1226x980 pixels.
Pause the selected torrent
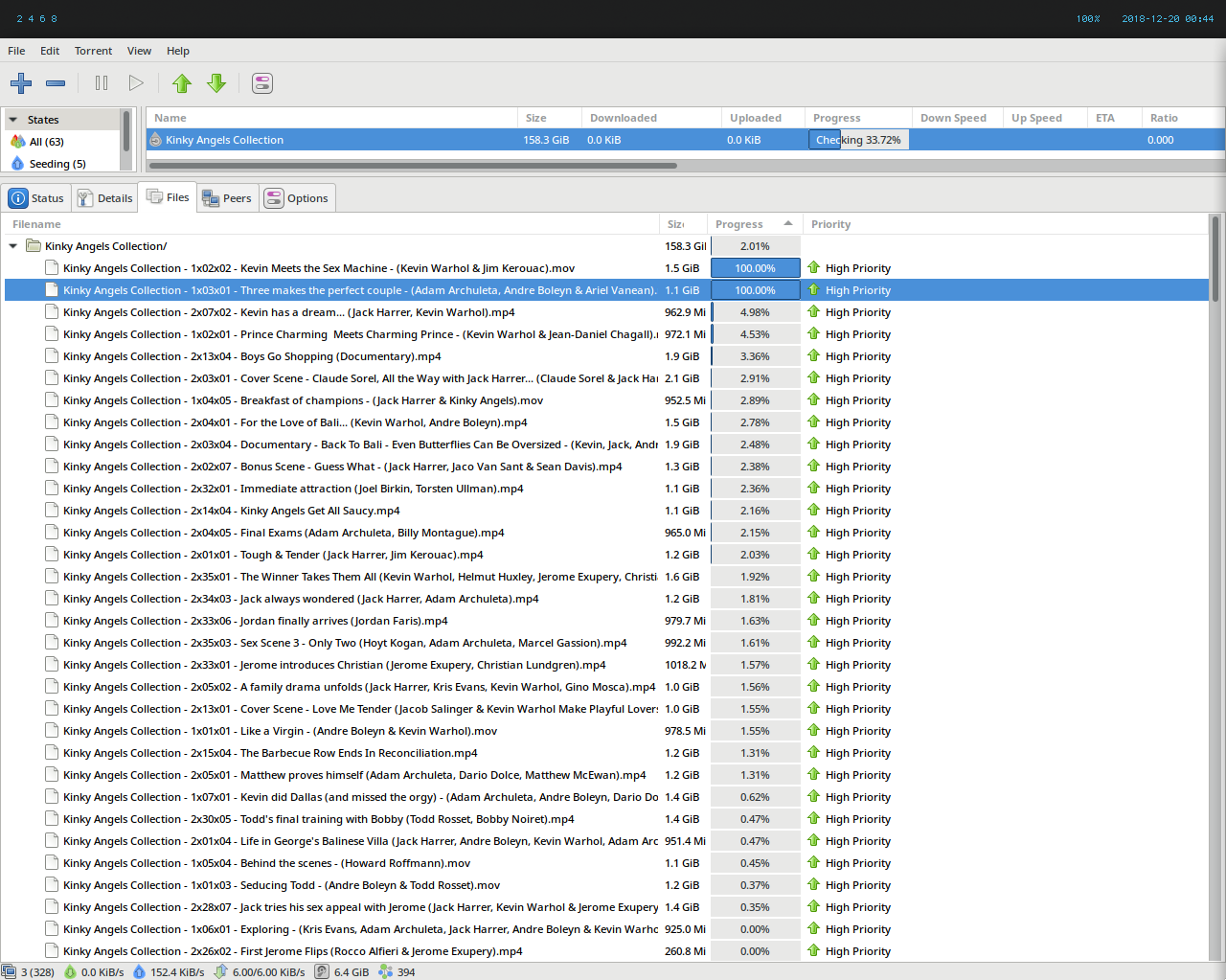point(102,83)
